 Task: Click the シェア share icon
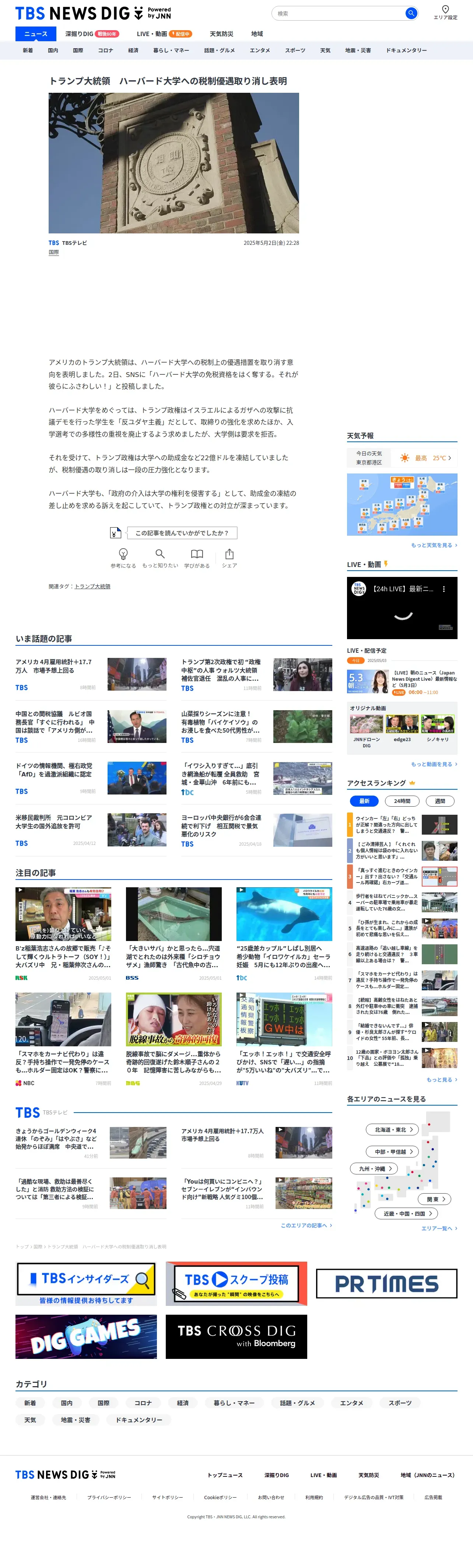click(230, 554)
